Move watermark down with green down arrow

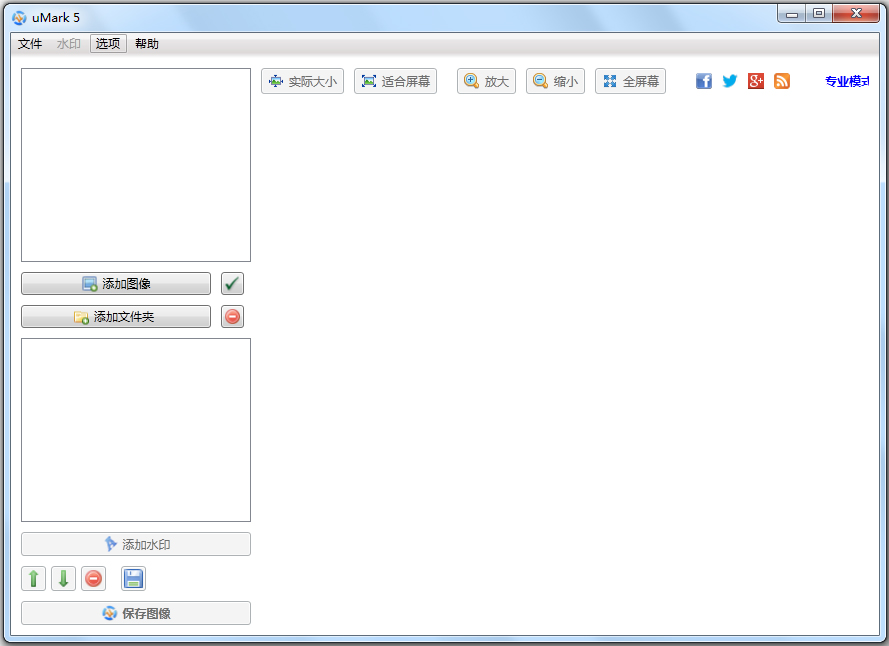point(64,579)
